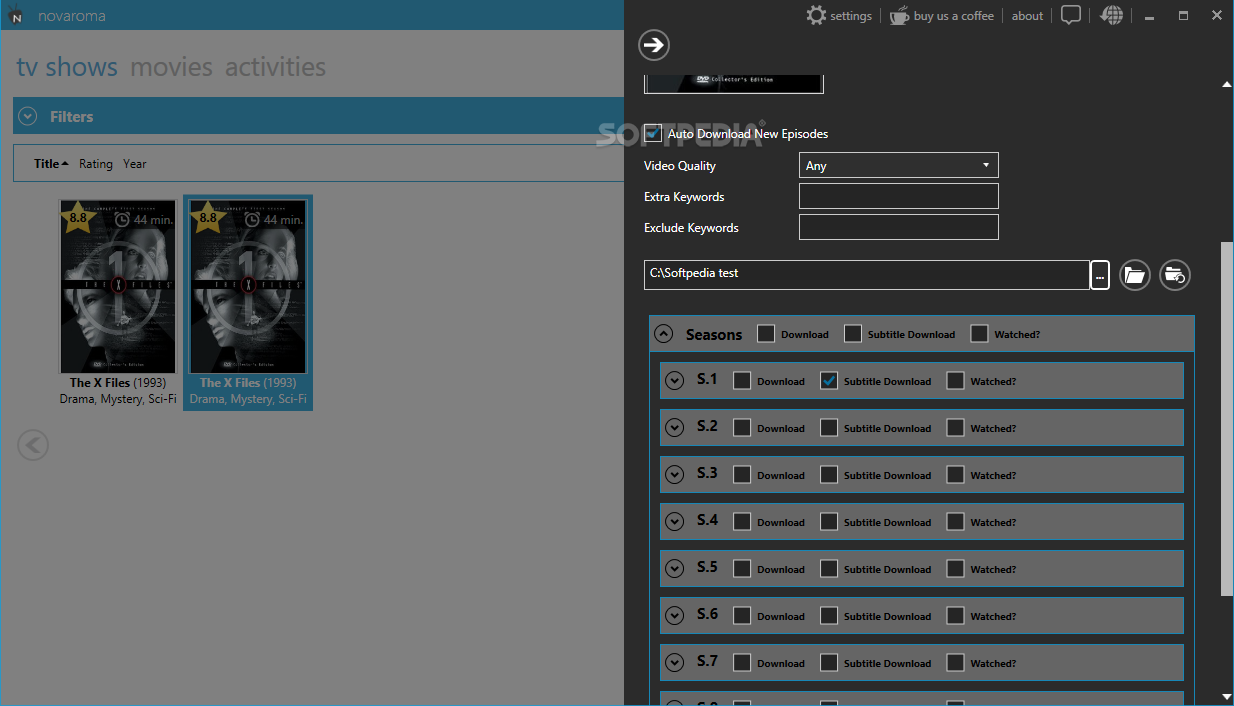The image size is (1234, 706).
Task: Click the browse ellipsis button beside path
Action: 1100,275
